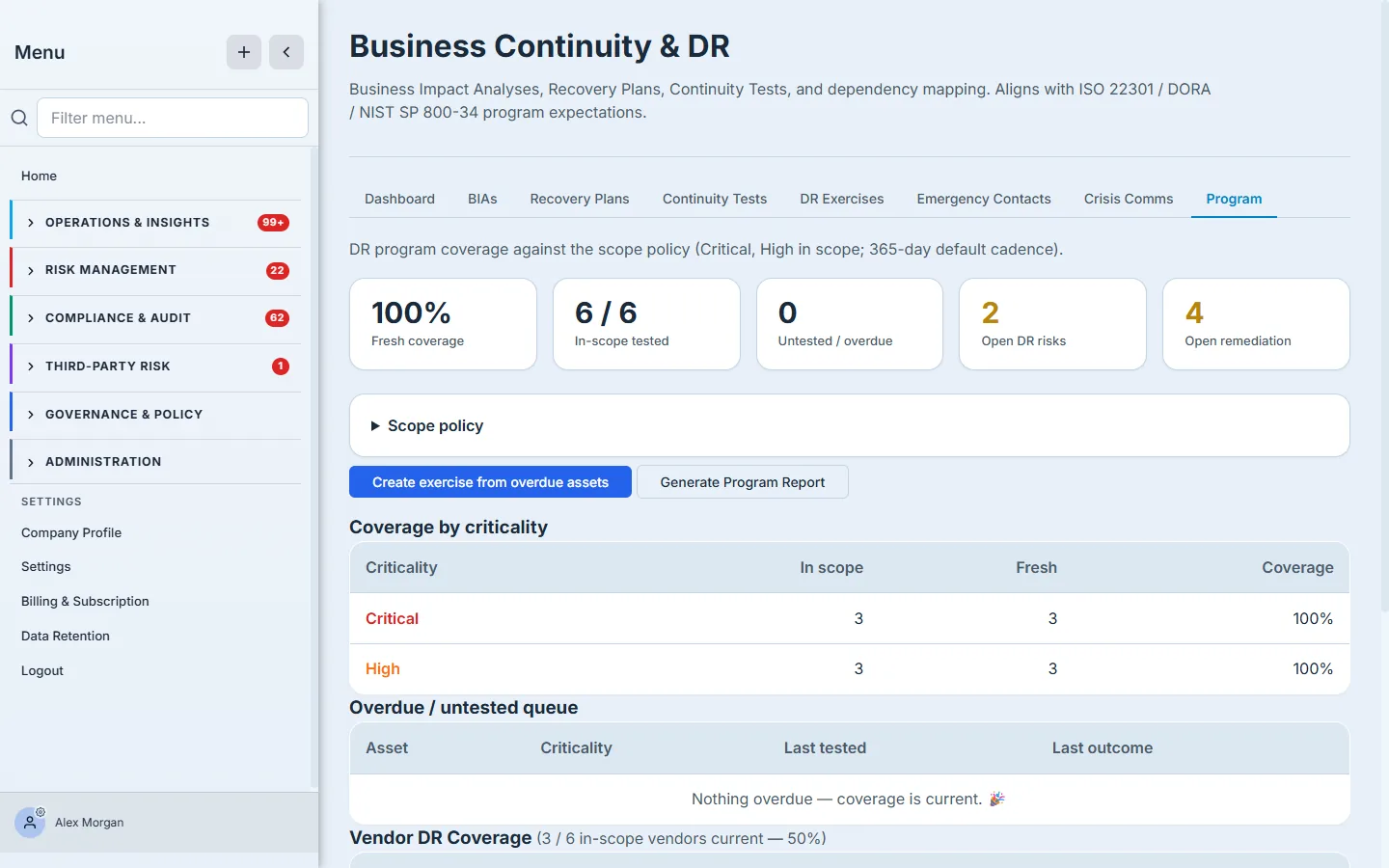Click Generate Program Report button
Viewport: 1389px width, 868px height.
coord(743,482)
